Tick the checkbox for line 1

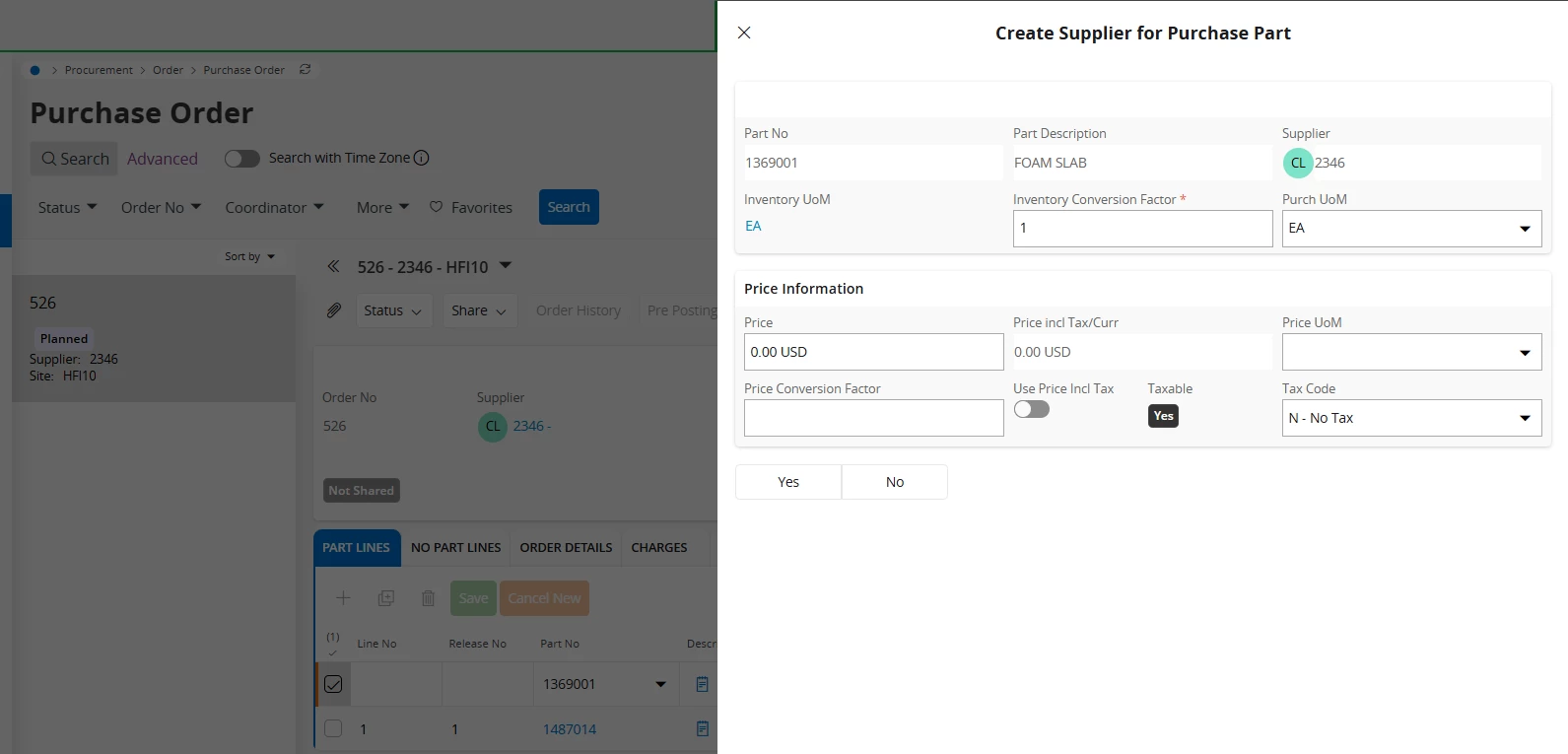(x=333, y=729)
